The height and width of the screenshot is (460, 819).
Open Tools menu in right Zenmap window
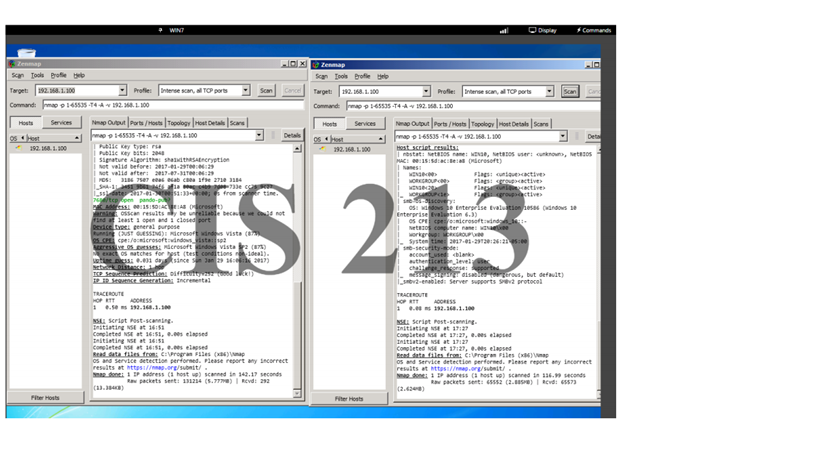(x=341, y=76)
